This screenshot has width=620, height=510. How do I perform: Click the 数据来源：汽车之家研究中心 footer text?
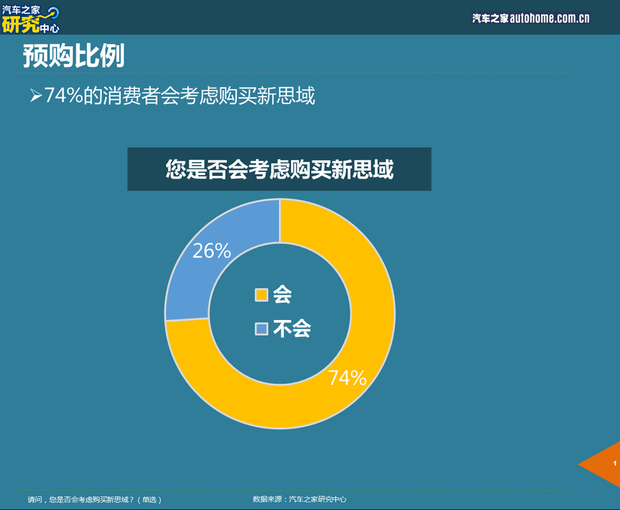click(299, 499)
